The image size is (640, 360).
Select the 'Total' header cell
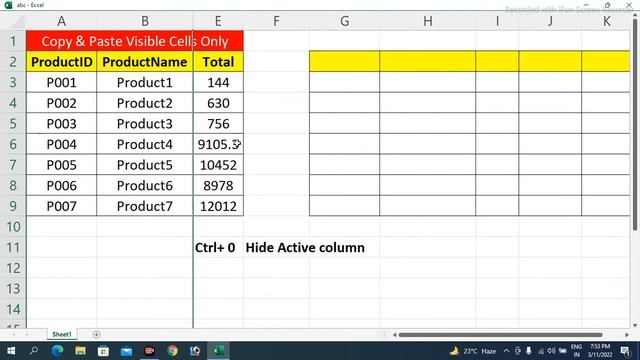click(218, 62)
